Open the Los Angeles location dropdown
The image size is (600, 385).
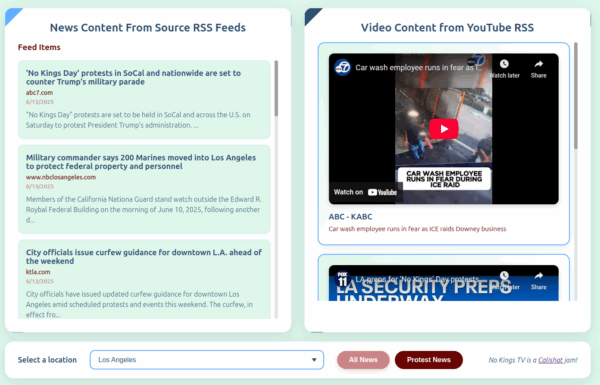tap(207, 360)
